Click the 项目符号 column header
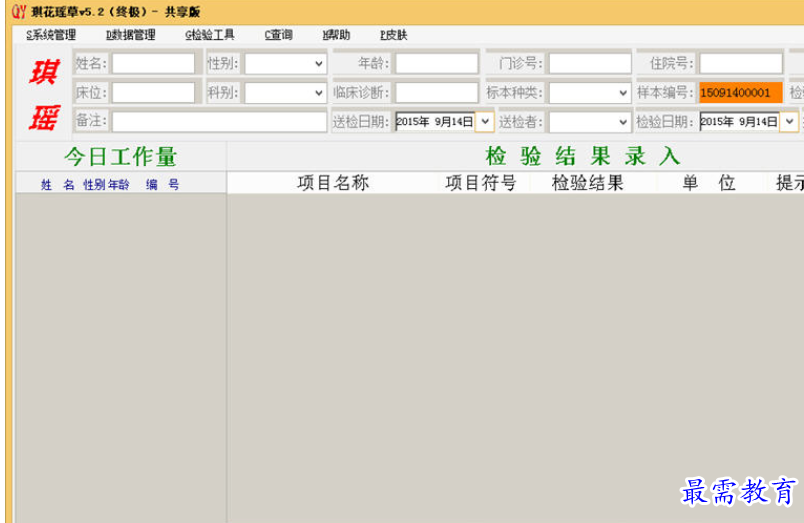The height and width of the screenshot is (523, 804). click(481, 183)
